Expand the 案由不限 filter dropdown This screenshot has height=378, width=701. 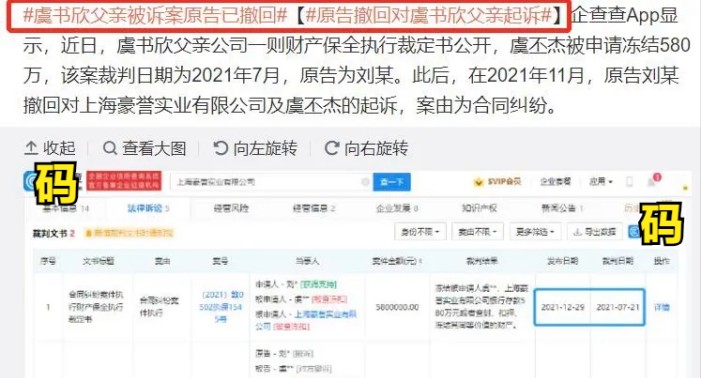(477, 232)
